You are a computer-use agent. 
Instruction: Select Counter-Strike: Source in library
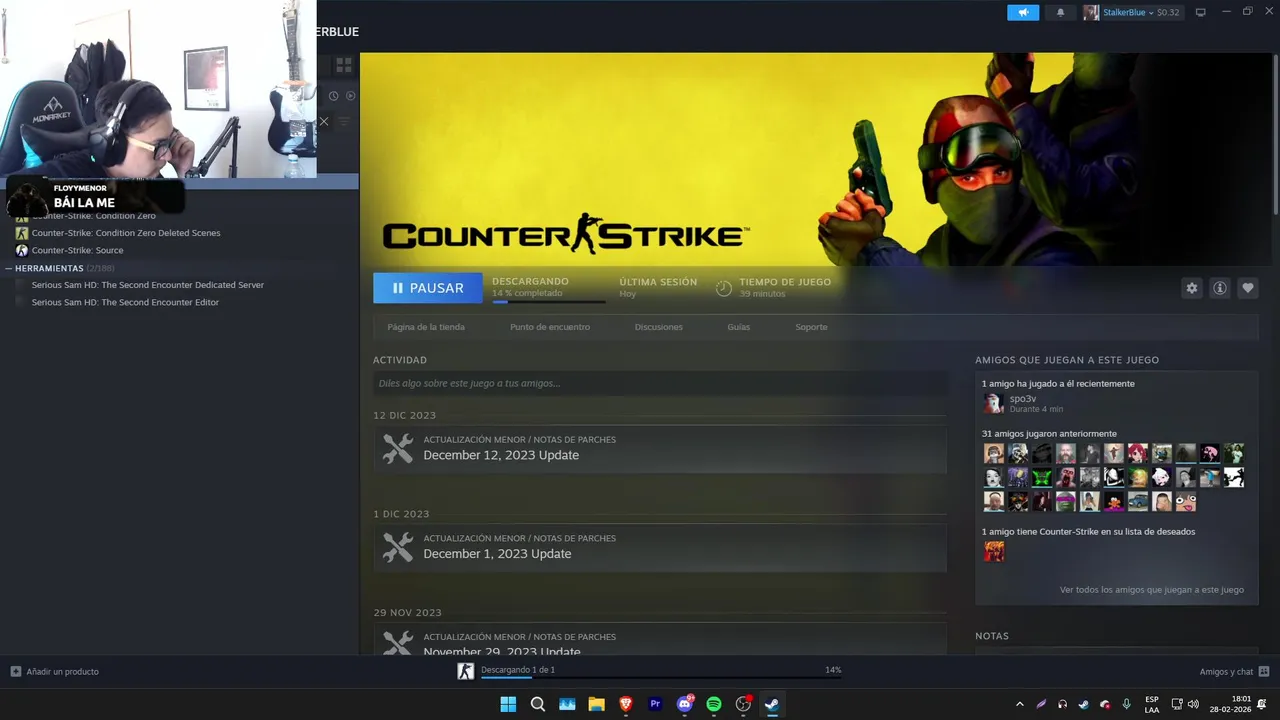pos(77,250)
